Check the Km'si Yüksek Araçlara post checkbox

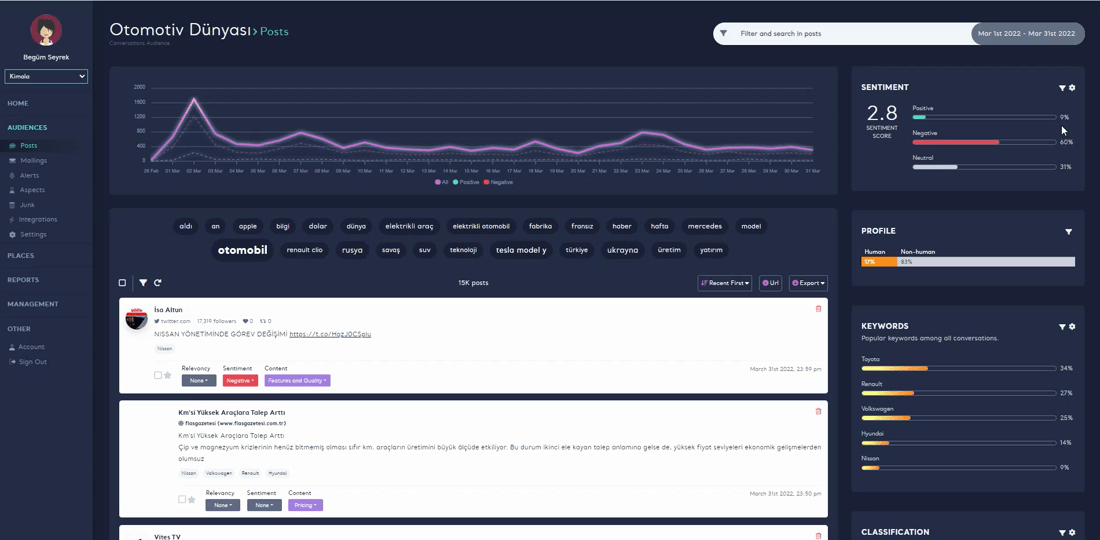click(x=182, y=500)
